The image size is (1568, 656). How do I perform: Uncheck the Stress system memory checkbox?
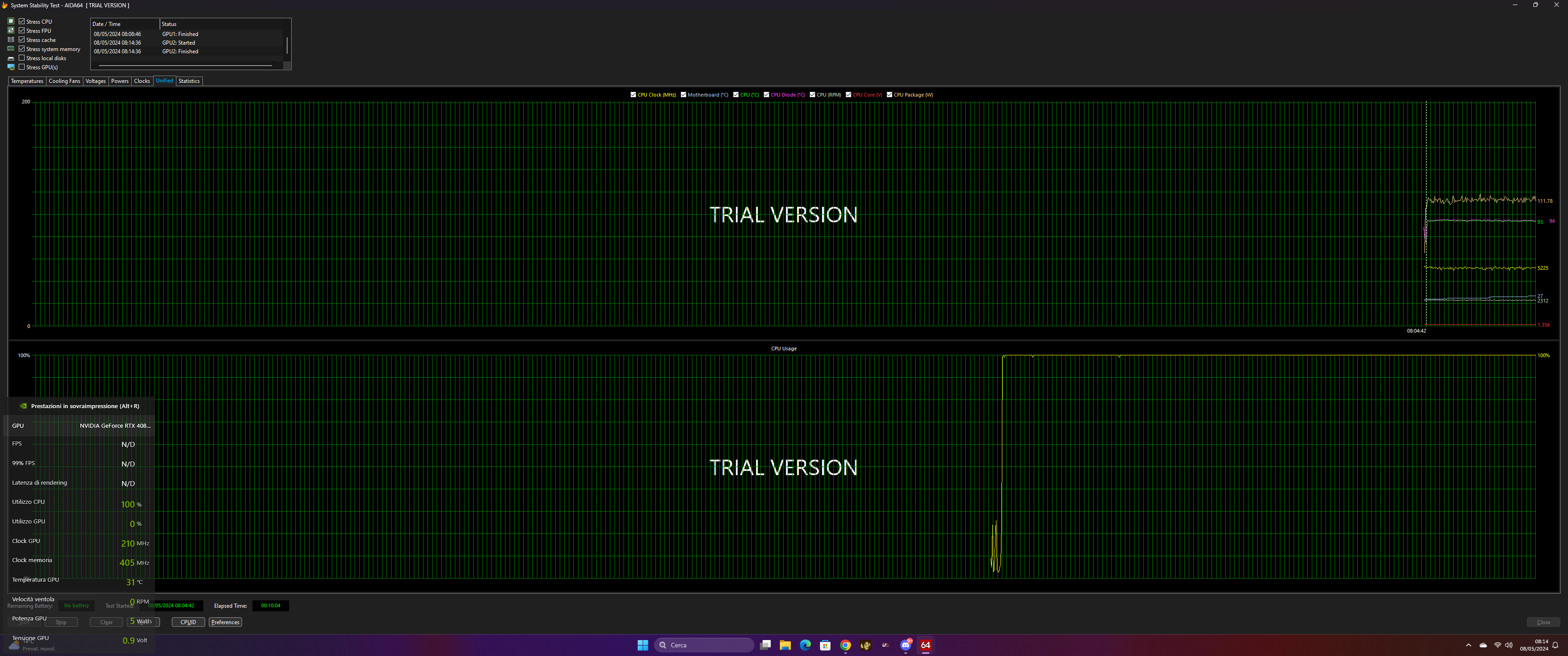[22, 49]
